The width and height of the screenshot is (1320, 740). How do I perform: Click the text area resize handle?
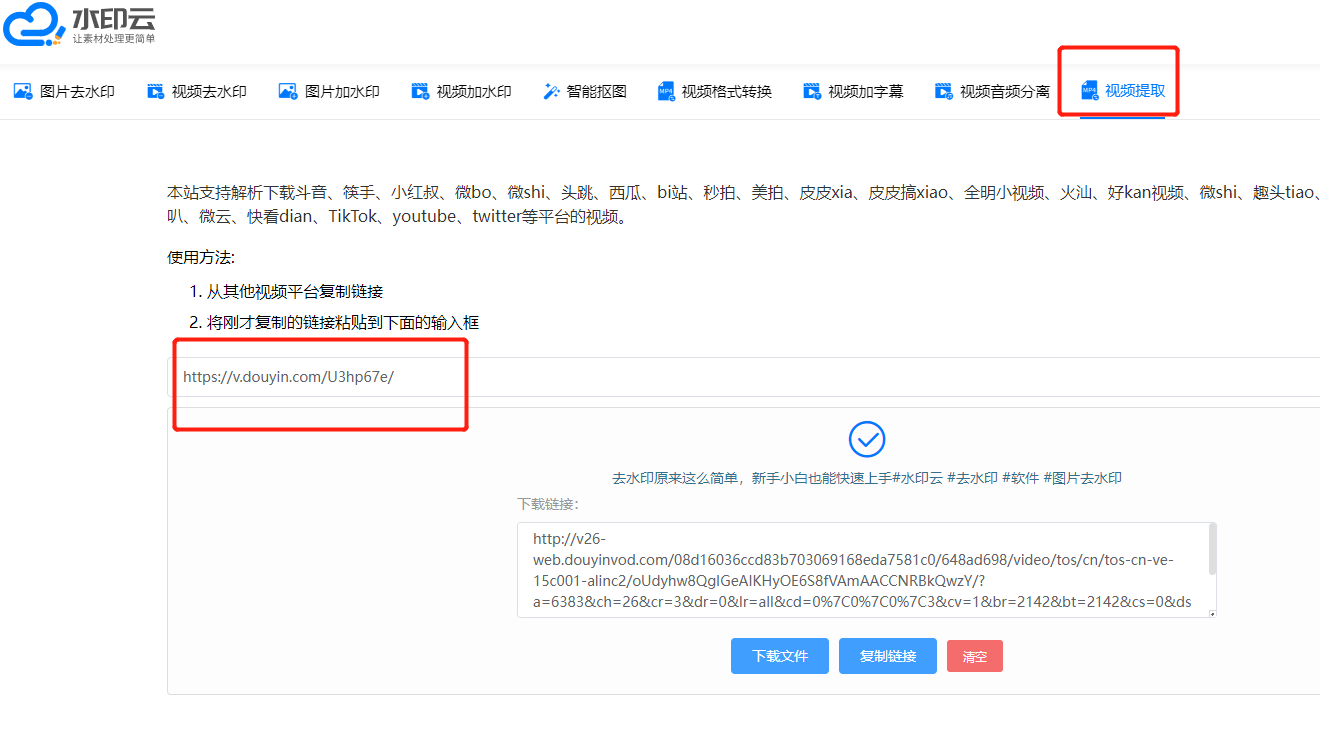point(1212,613)
